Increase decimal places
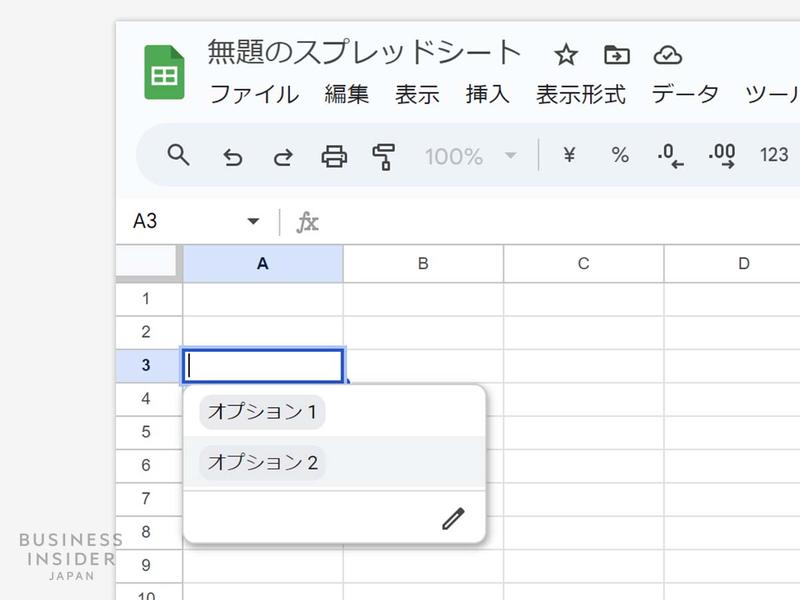 tap(722, 156)
